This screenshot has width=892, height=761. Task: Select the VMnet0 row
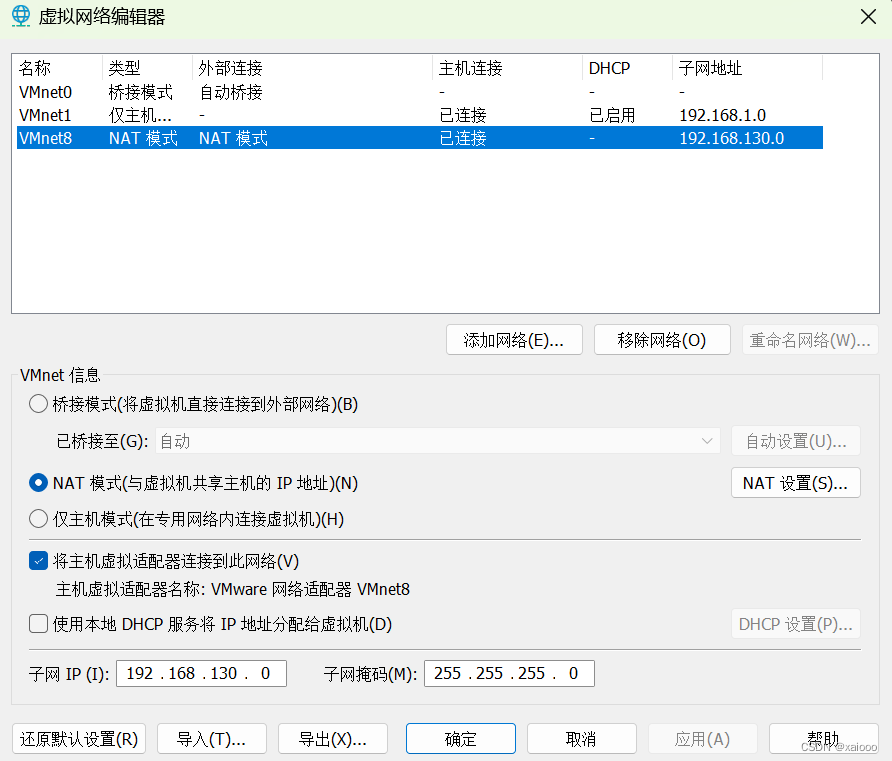[x=420, y=92]
